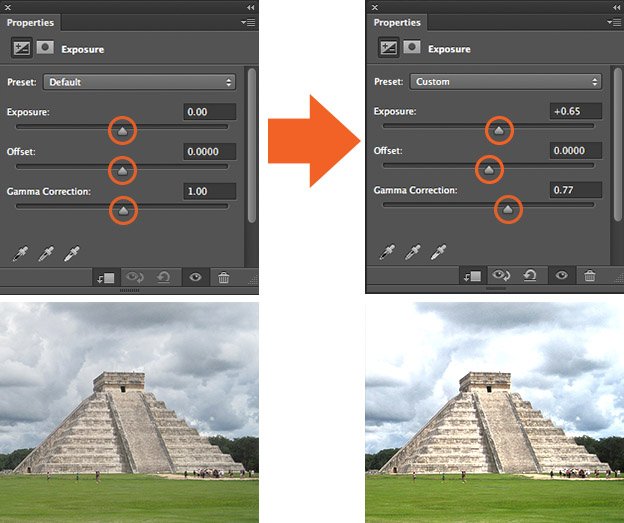Select the white point eyedropper in left panel

70,254
